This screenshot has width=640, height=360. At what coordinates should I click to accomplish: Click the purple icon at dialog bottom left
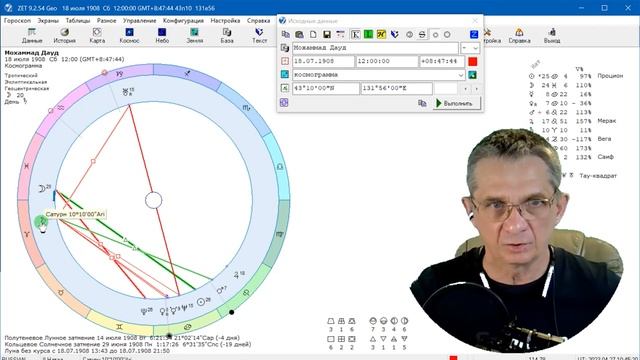284,102
